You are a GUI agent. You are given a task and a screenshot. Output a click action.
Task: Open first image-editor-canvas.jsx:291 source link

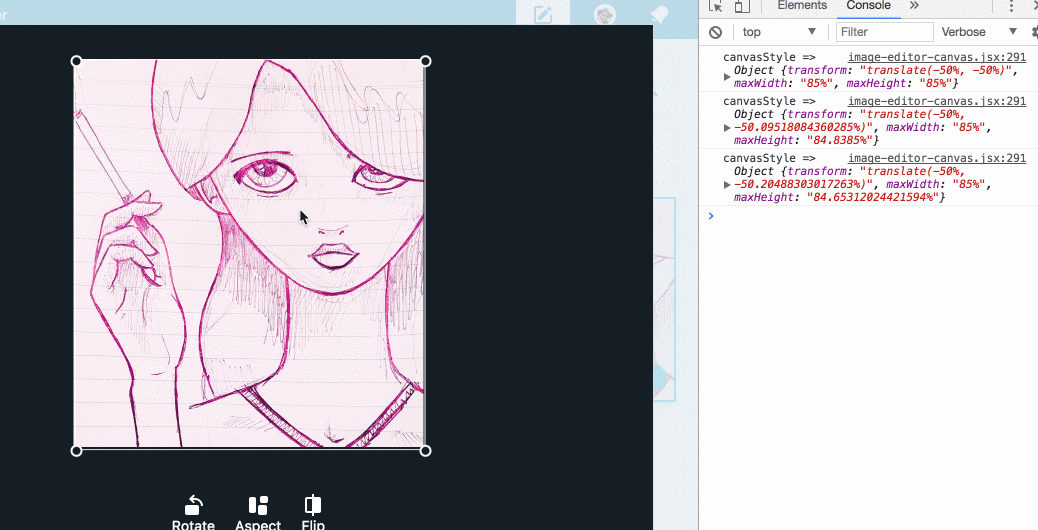click(x=937, y=58)
